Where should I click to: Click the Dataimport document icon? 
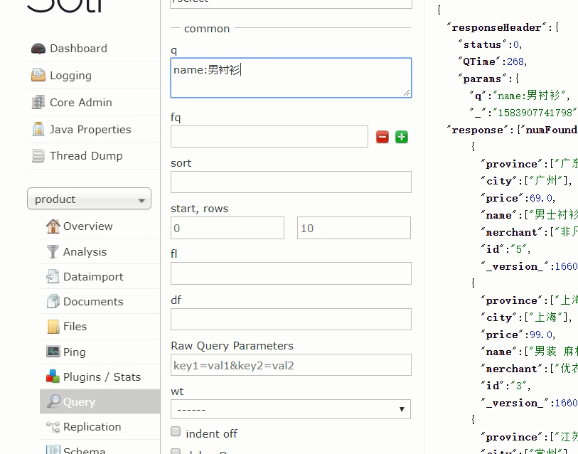tap(53, 276)
